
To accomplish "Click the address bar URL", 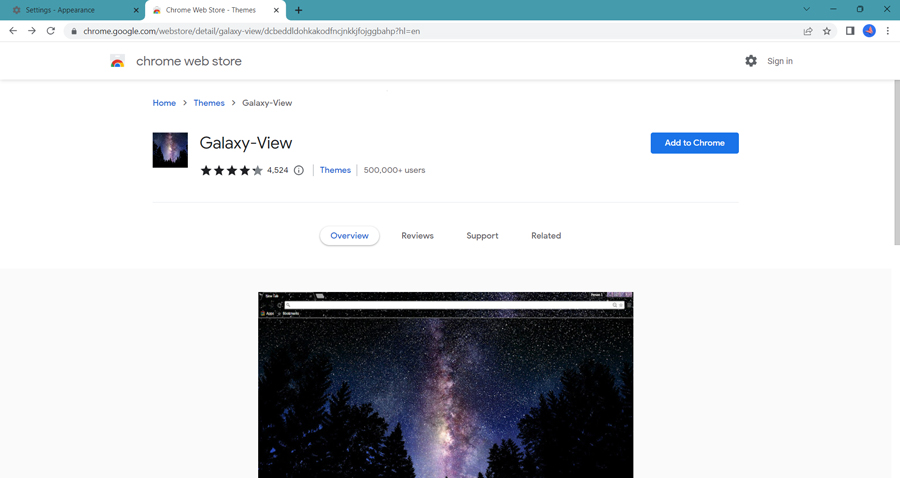I will (251, 31).
